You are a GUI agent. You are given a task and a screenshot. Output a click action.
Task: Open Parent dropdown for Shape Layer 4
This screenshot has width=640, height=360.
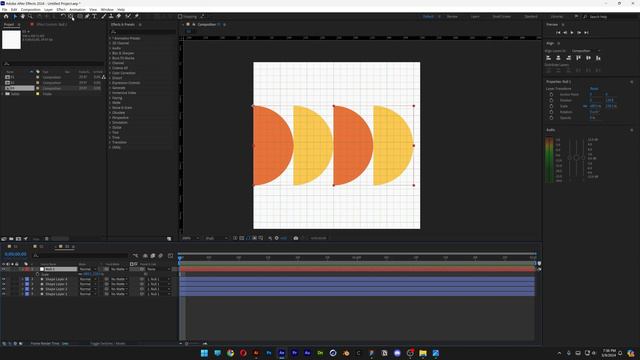pos(158,279)
